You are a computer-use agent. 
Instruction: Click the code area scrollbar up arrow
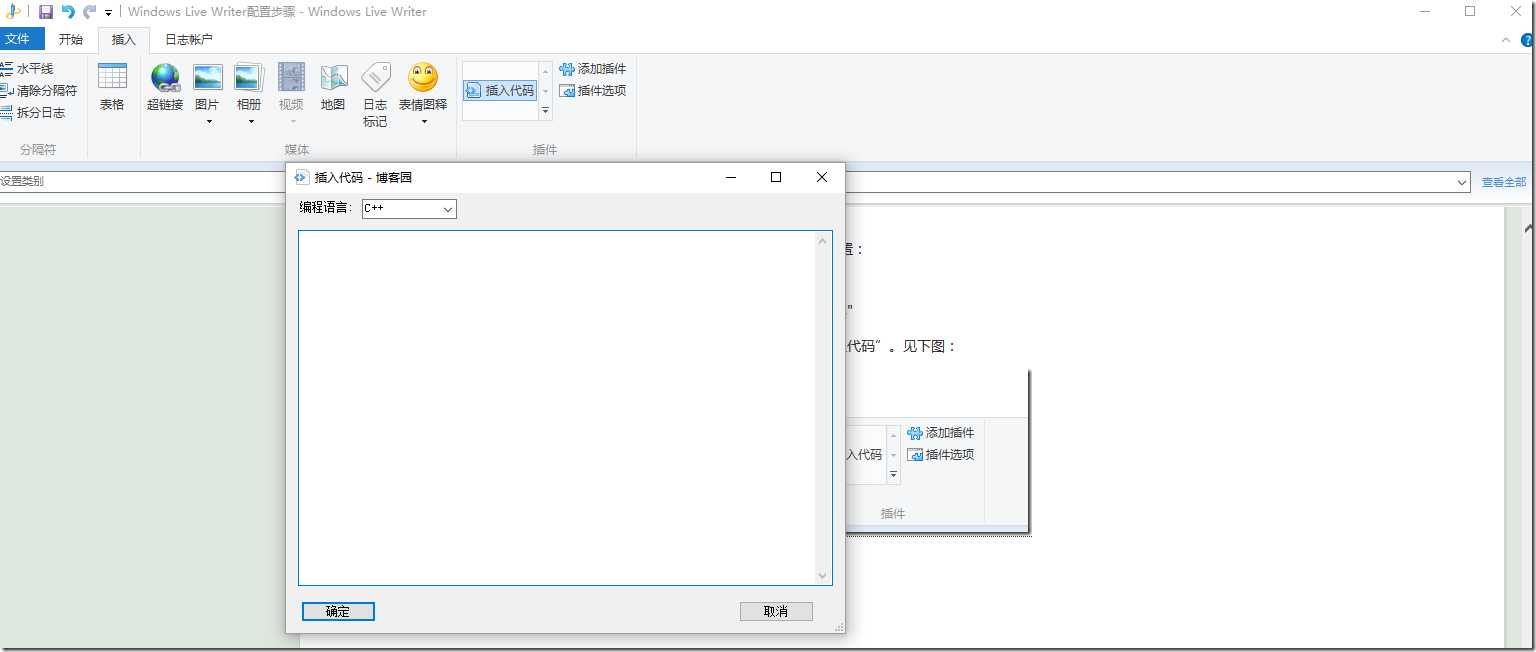(823, 240)
